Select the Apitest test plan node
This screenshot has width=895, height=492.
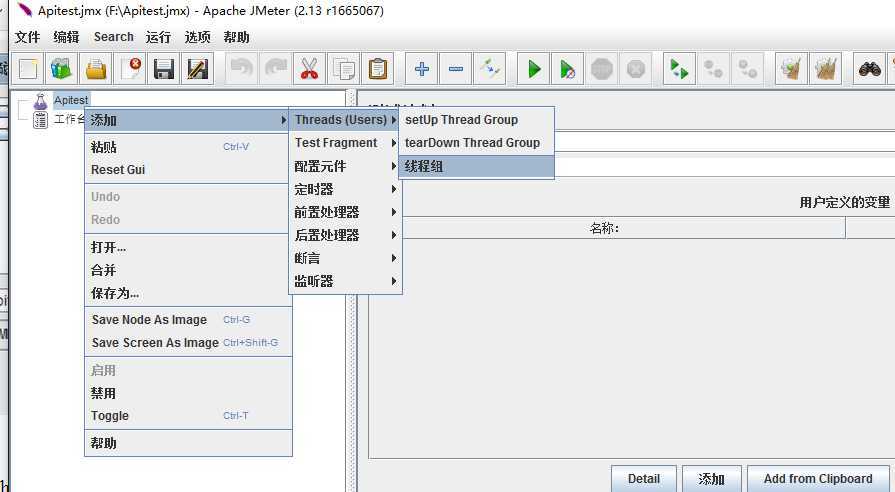click(x=71, y=100)
